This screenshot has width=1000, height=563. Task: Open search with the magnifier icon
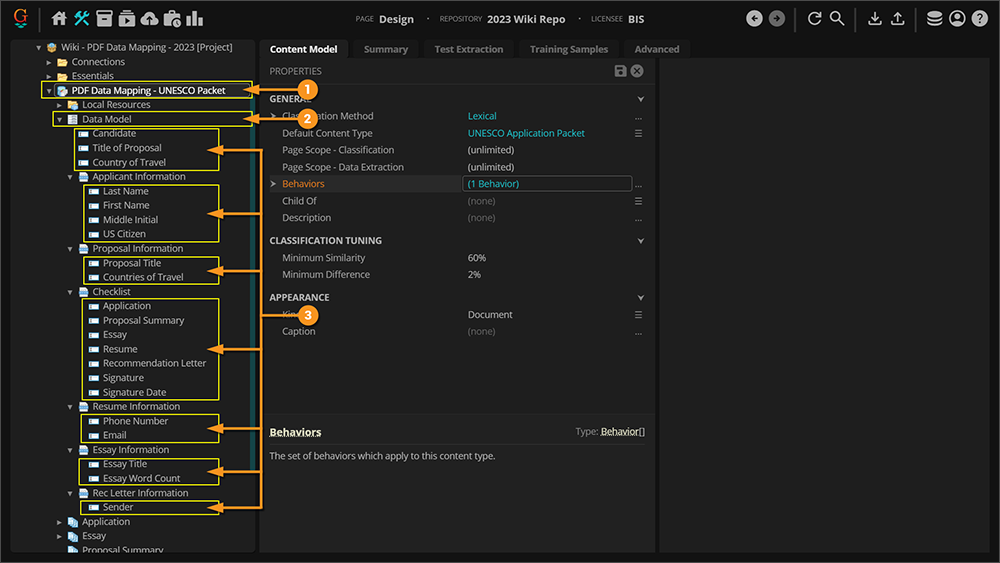click(837, 19)
